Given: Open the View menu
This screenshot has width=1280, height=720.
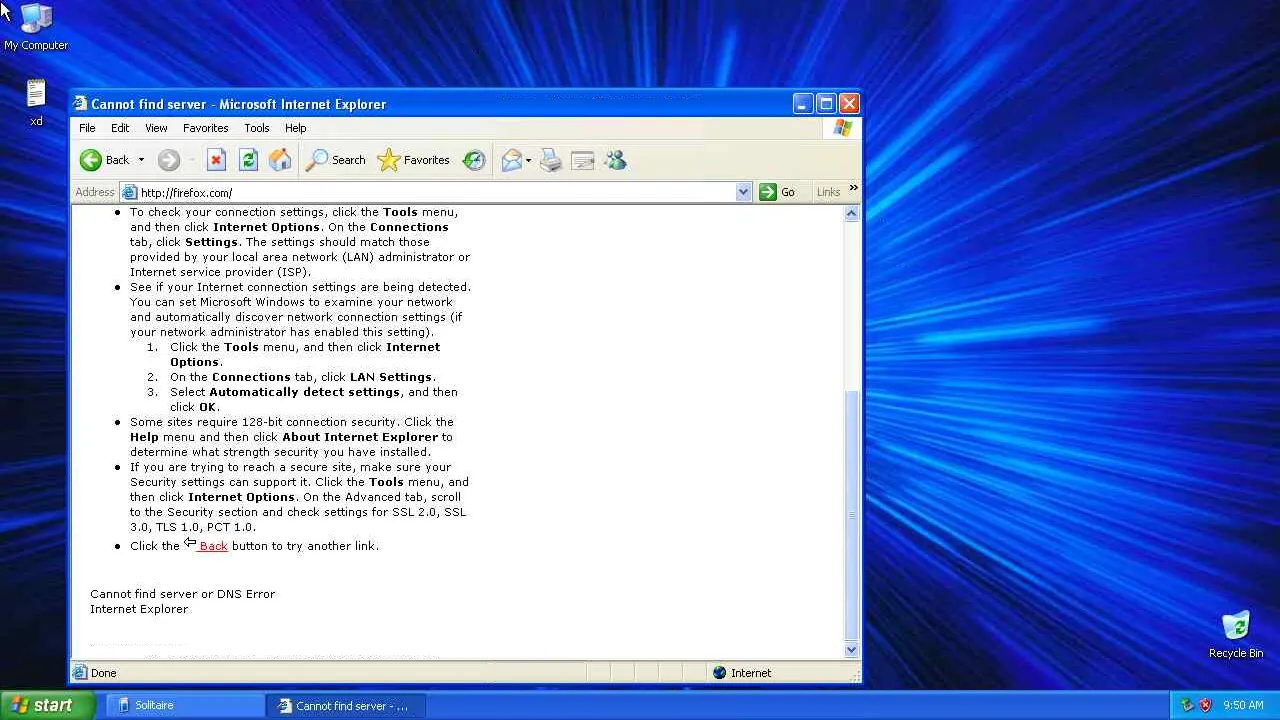Looking at the screenshot, I should click(156, 128).
